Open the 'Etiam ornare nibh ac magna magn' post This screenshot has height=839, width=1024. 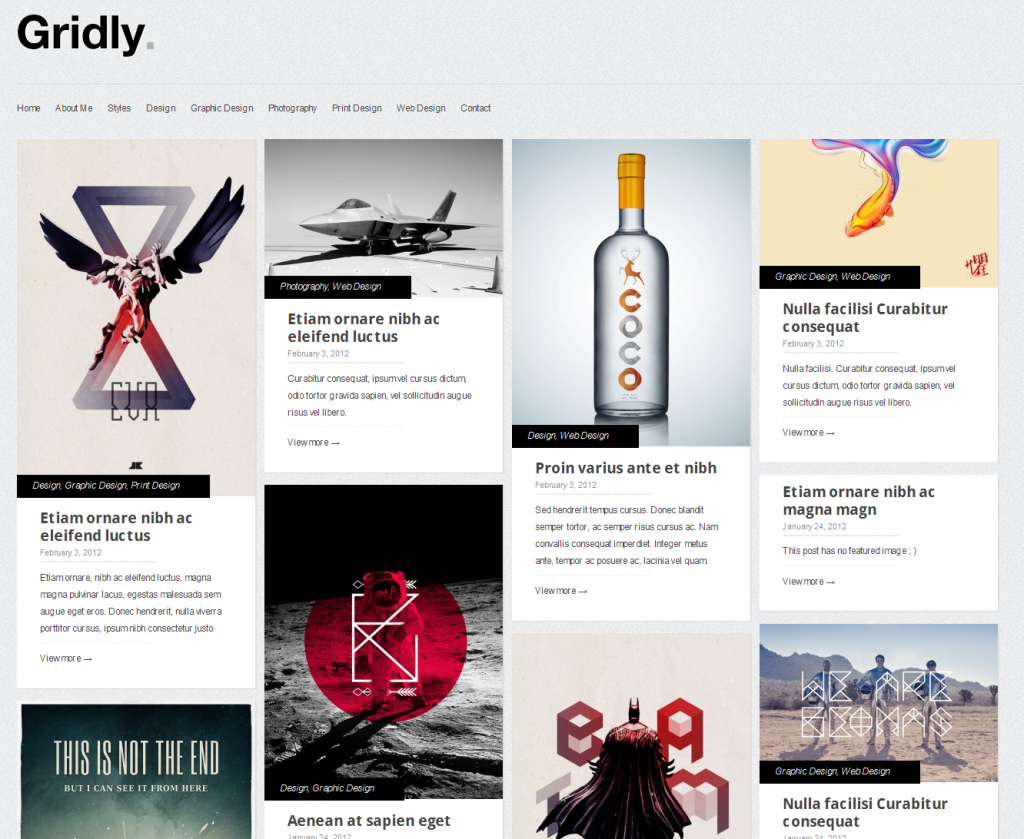point(858,501)
